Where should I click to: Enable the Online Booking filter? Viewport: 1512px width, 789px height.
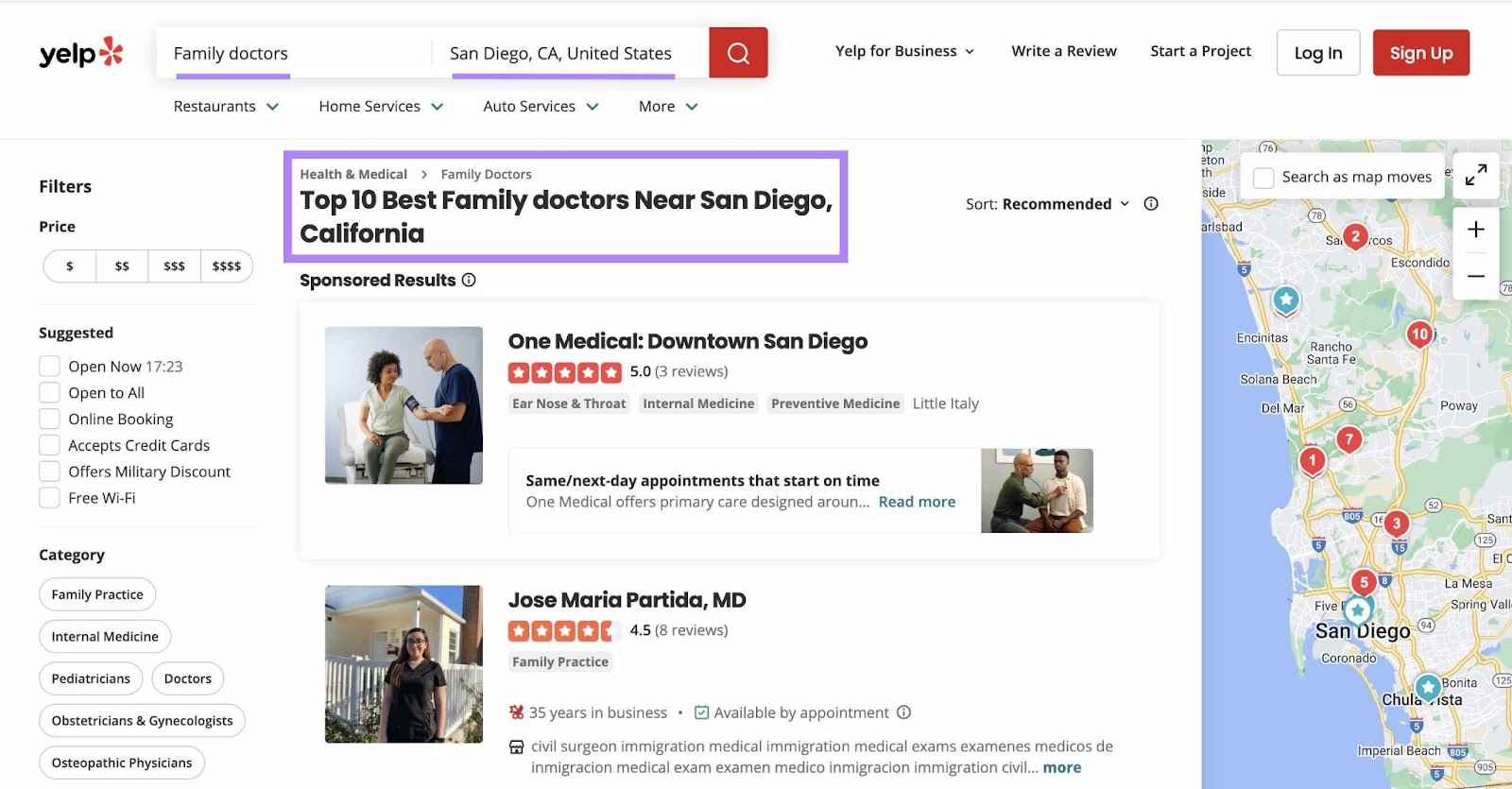[x=49, y=419]
